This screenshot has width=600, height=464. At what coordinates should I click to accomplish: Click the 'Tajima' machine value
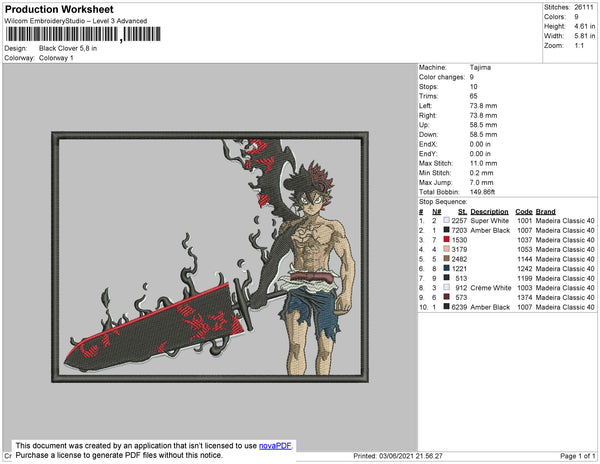point(480,67)
